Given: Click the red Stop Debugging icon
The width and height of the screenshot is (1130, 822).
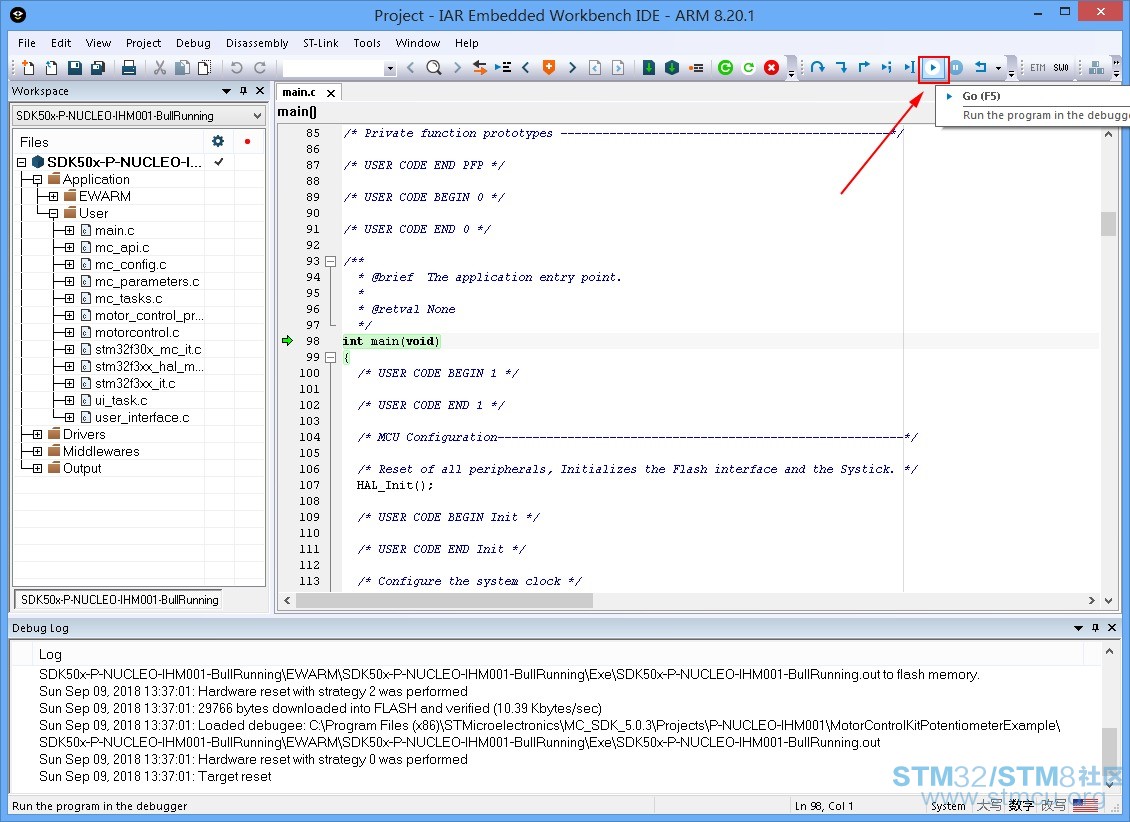Looking at the screenshot, I should (771, 68).
